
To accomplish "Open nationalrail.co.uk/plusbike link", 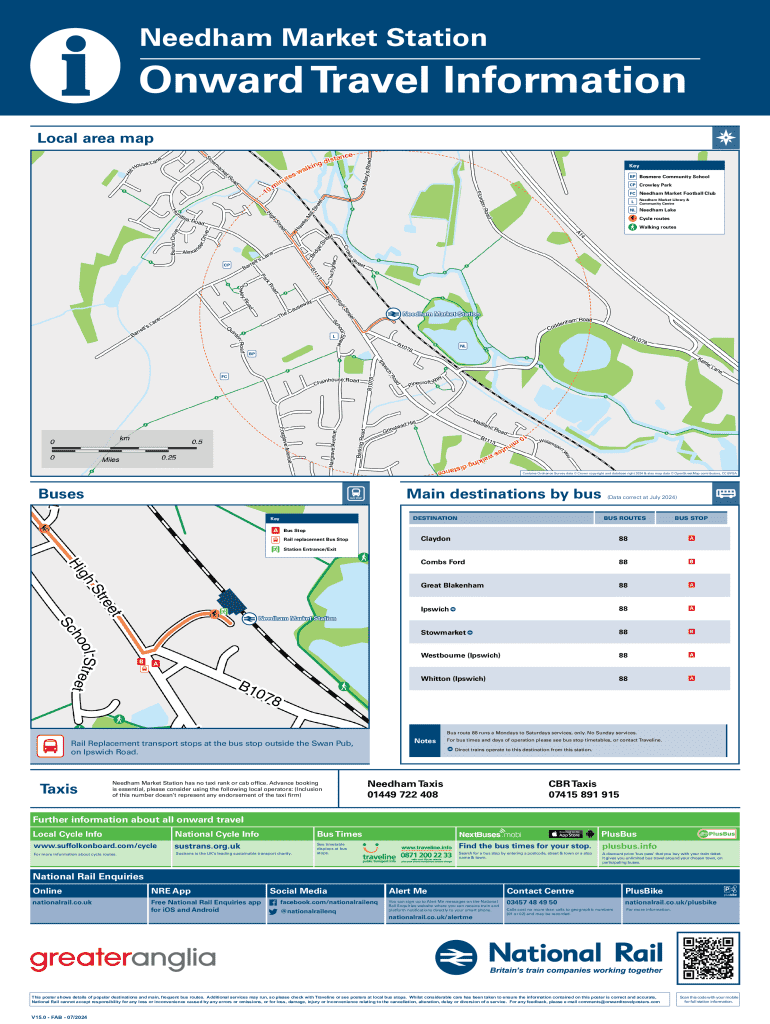I will click(670, 901).
